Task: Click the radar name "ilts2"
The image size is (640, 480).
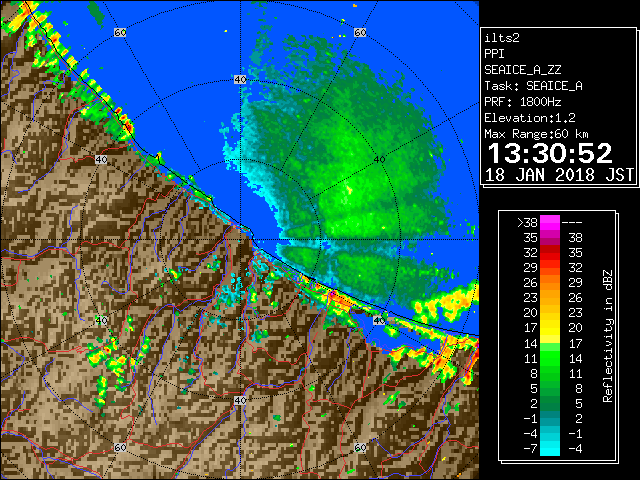Action: 502,38
